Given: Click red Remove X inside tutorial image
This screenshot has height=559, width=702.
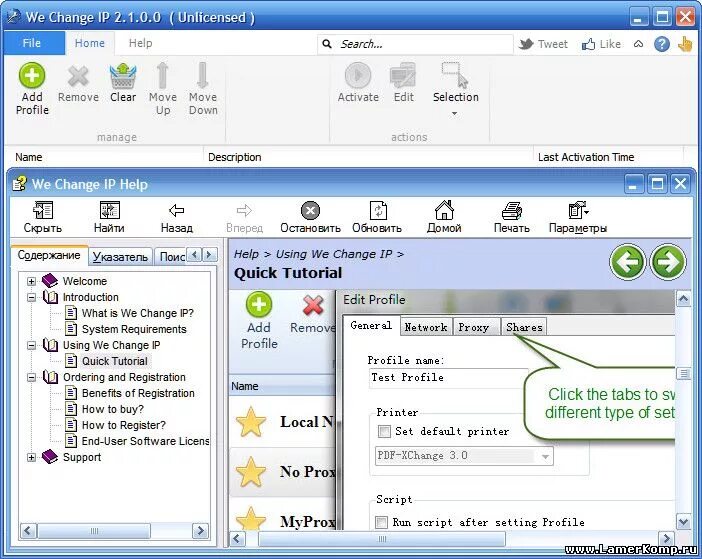Looking at the screenshot, I should pos(313,306).
